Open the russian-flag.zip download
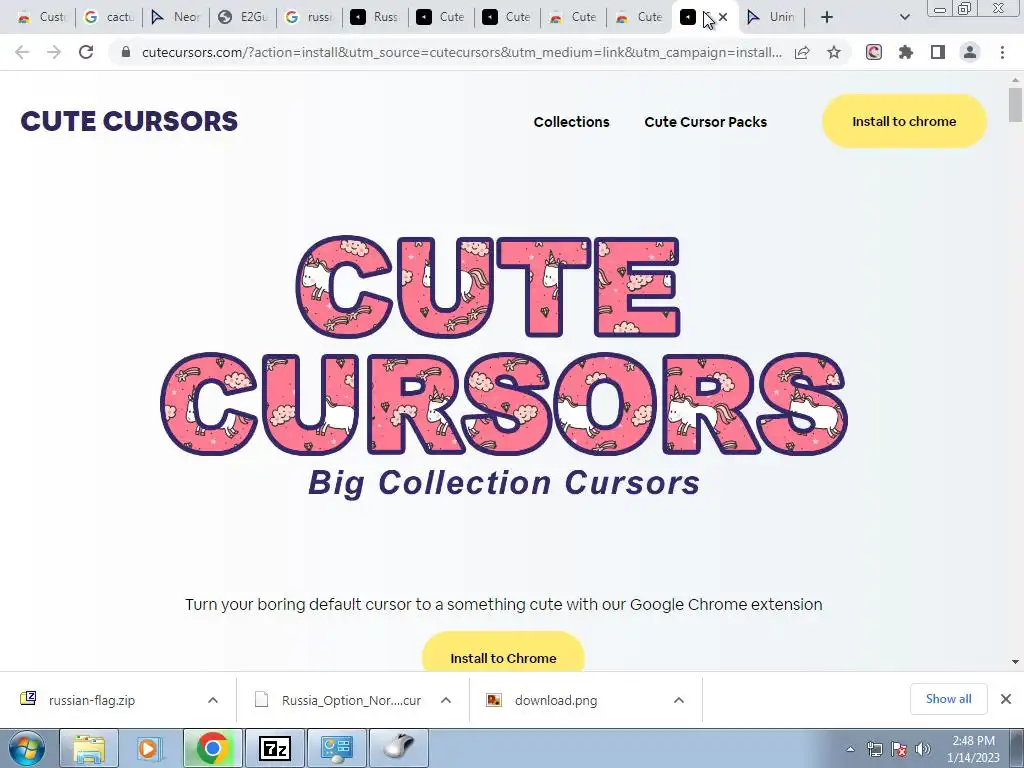This screenshot has width=1024, height=768. coord(91,700)
